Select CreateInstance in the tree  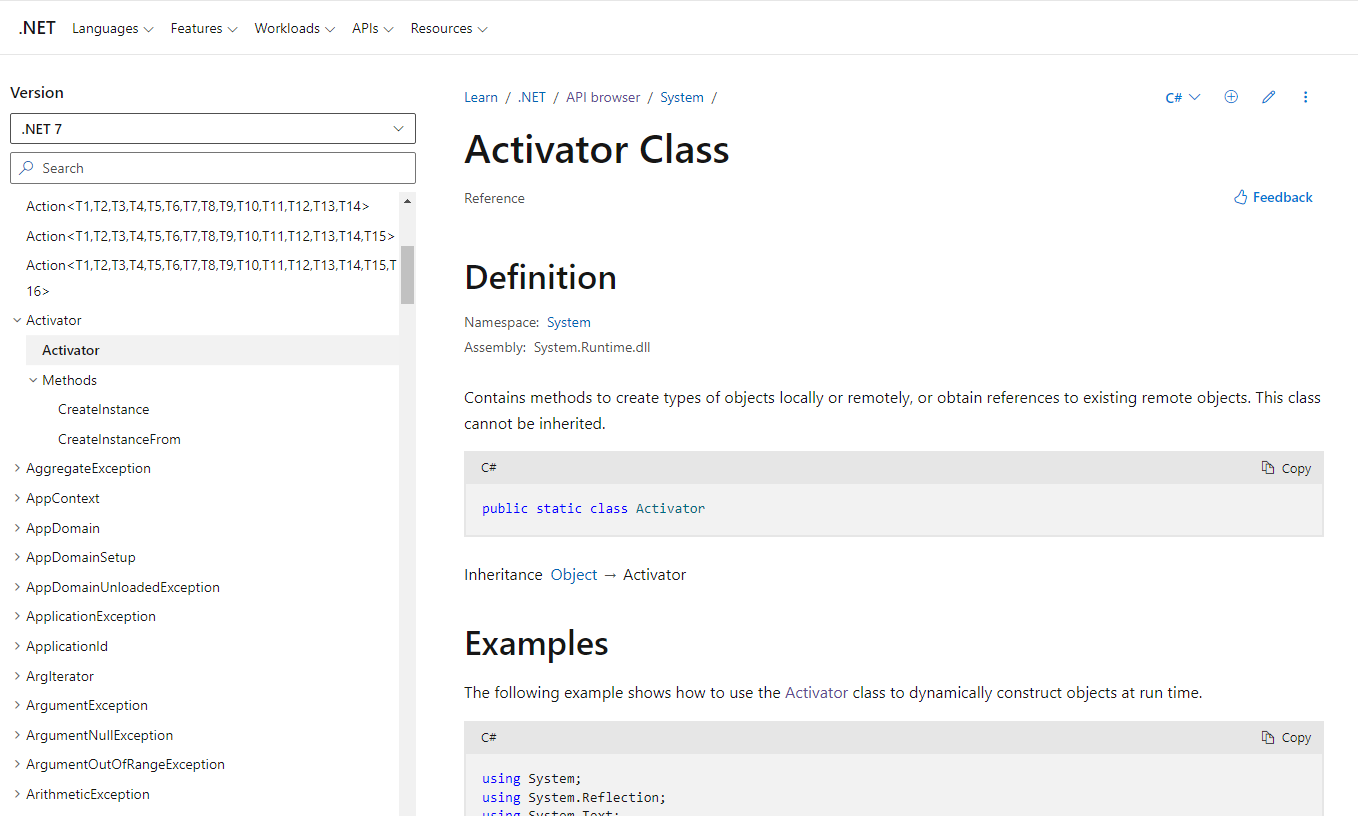104,409
